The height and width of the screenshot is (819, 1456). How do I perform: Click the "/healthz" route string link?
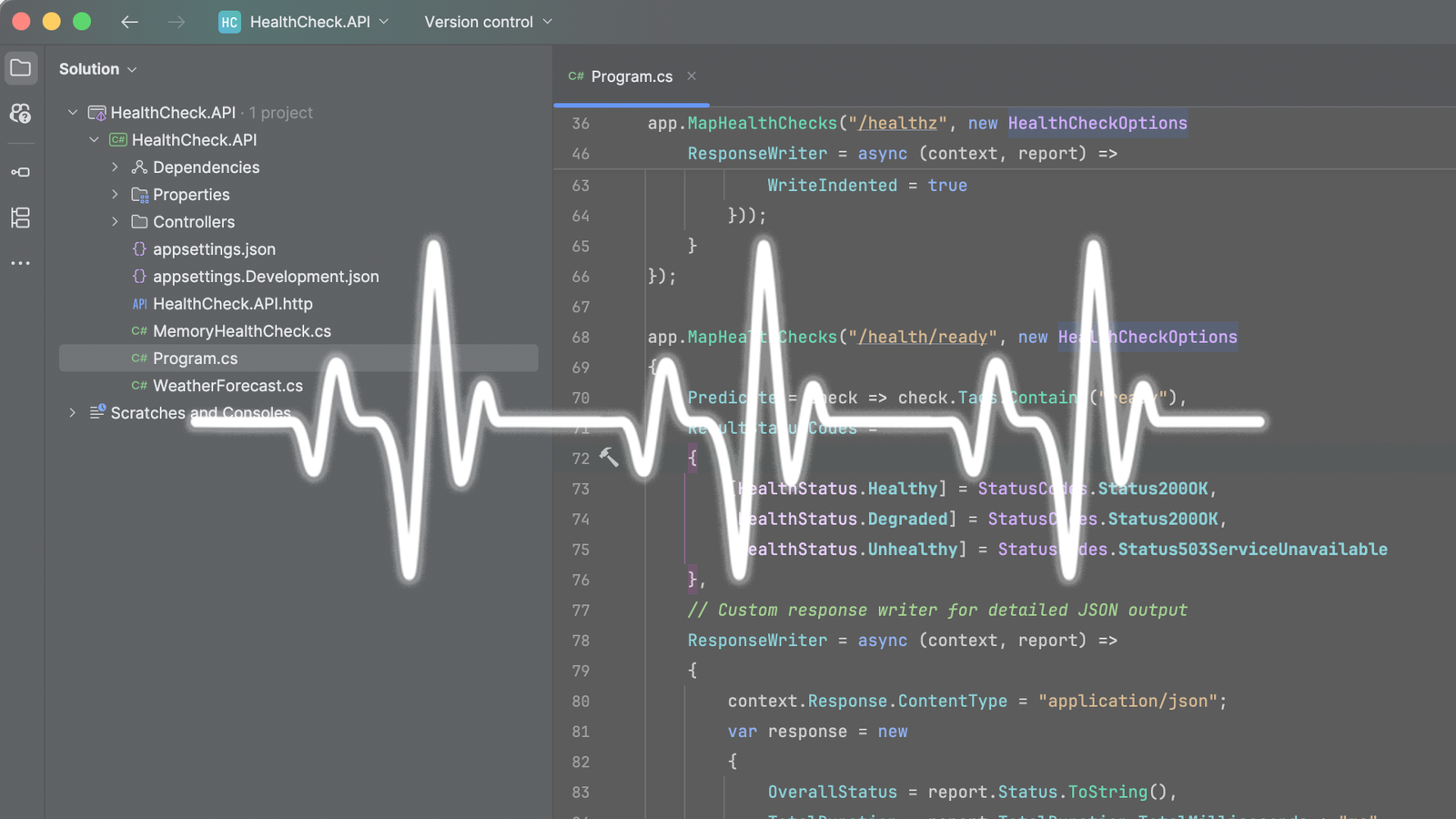click(x=897, y=123)
